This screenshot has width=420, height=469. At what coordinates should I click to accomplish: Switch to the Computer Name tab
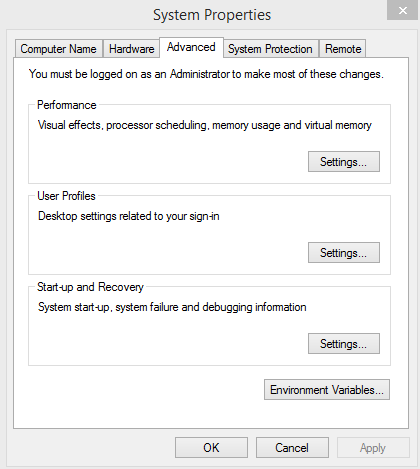coord(59,49)
